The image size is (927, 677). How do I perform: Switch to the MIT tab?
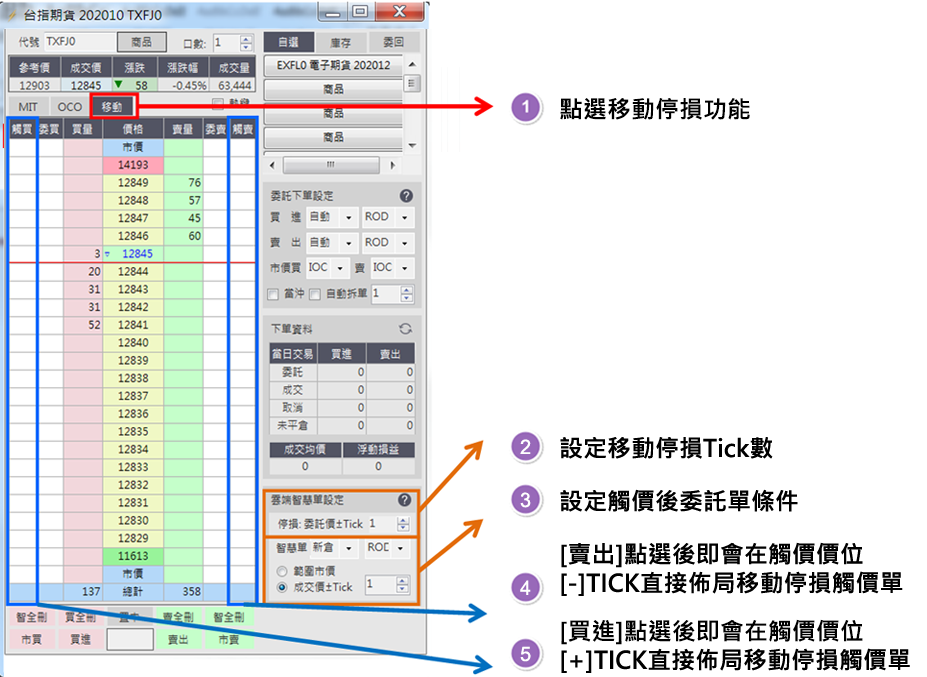point(28,107)
